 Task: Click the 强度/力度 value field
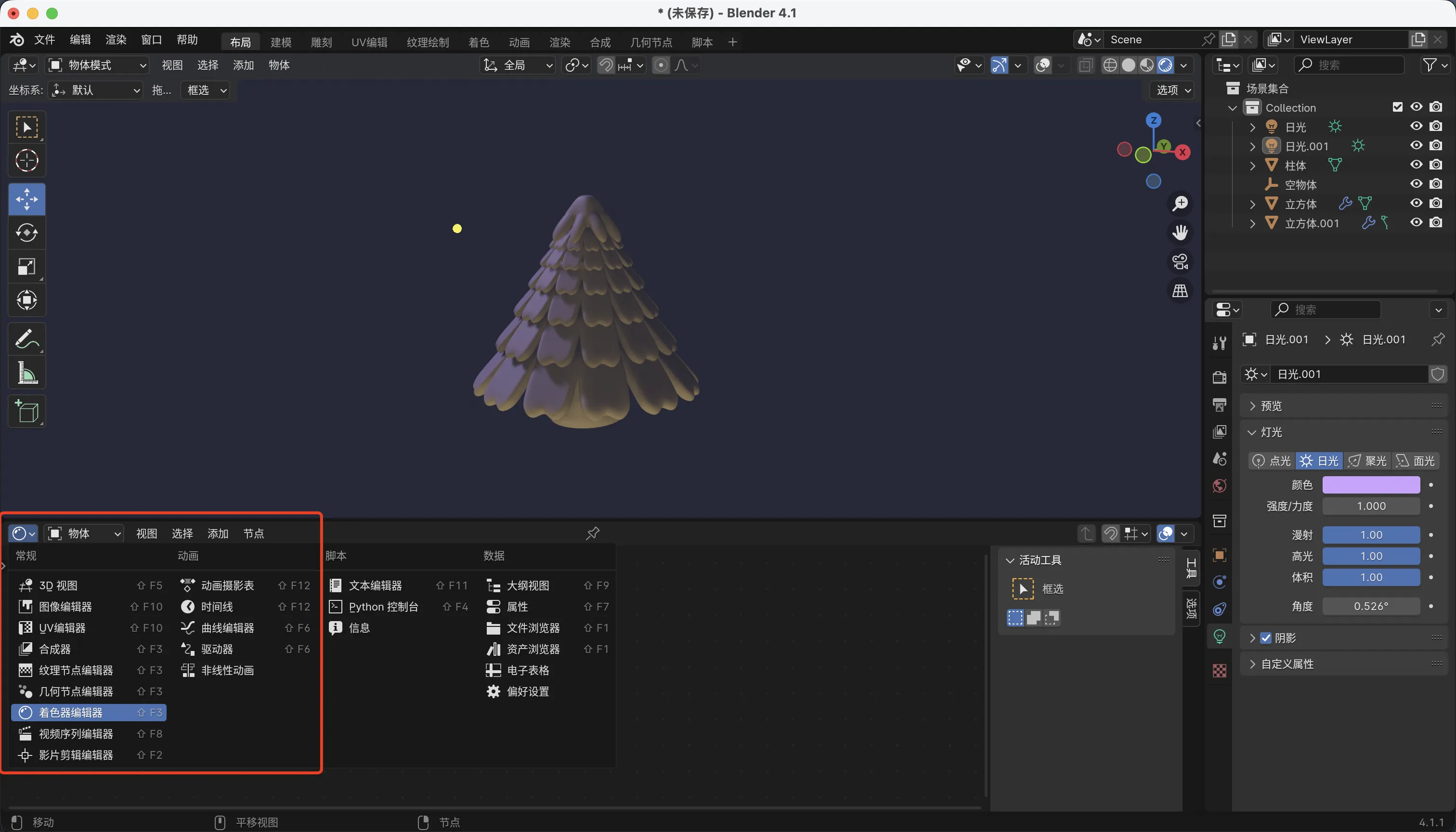click(1371, 506)
